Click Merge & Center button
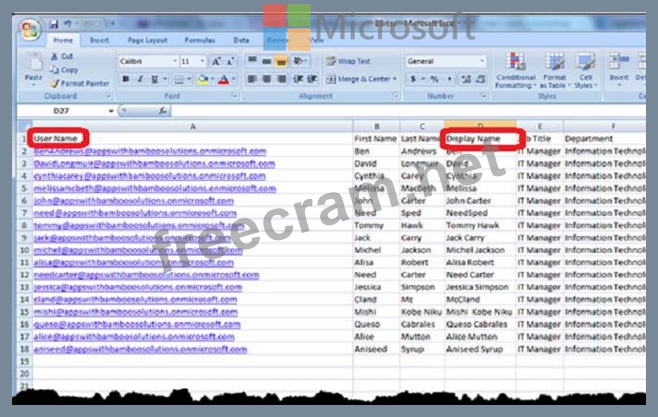The width and height of the screenshot is (658, 417). tap(358, 79)
